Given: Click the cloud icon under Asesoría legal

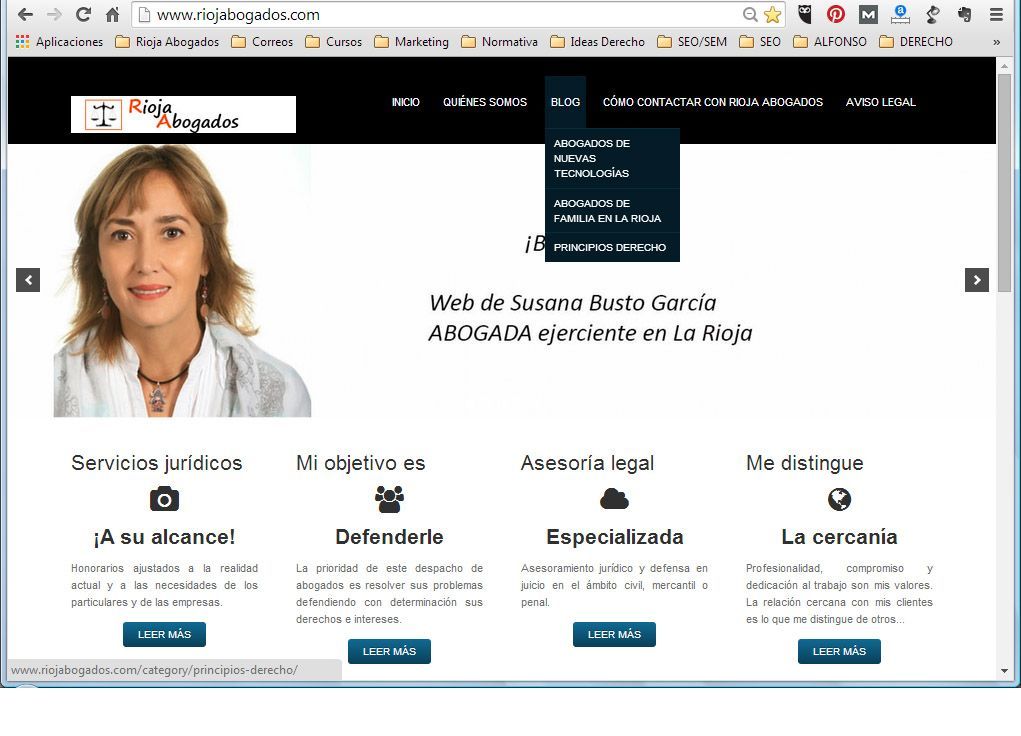Looking at the screenshot, I should click(x=614, y=499).
